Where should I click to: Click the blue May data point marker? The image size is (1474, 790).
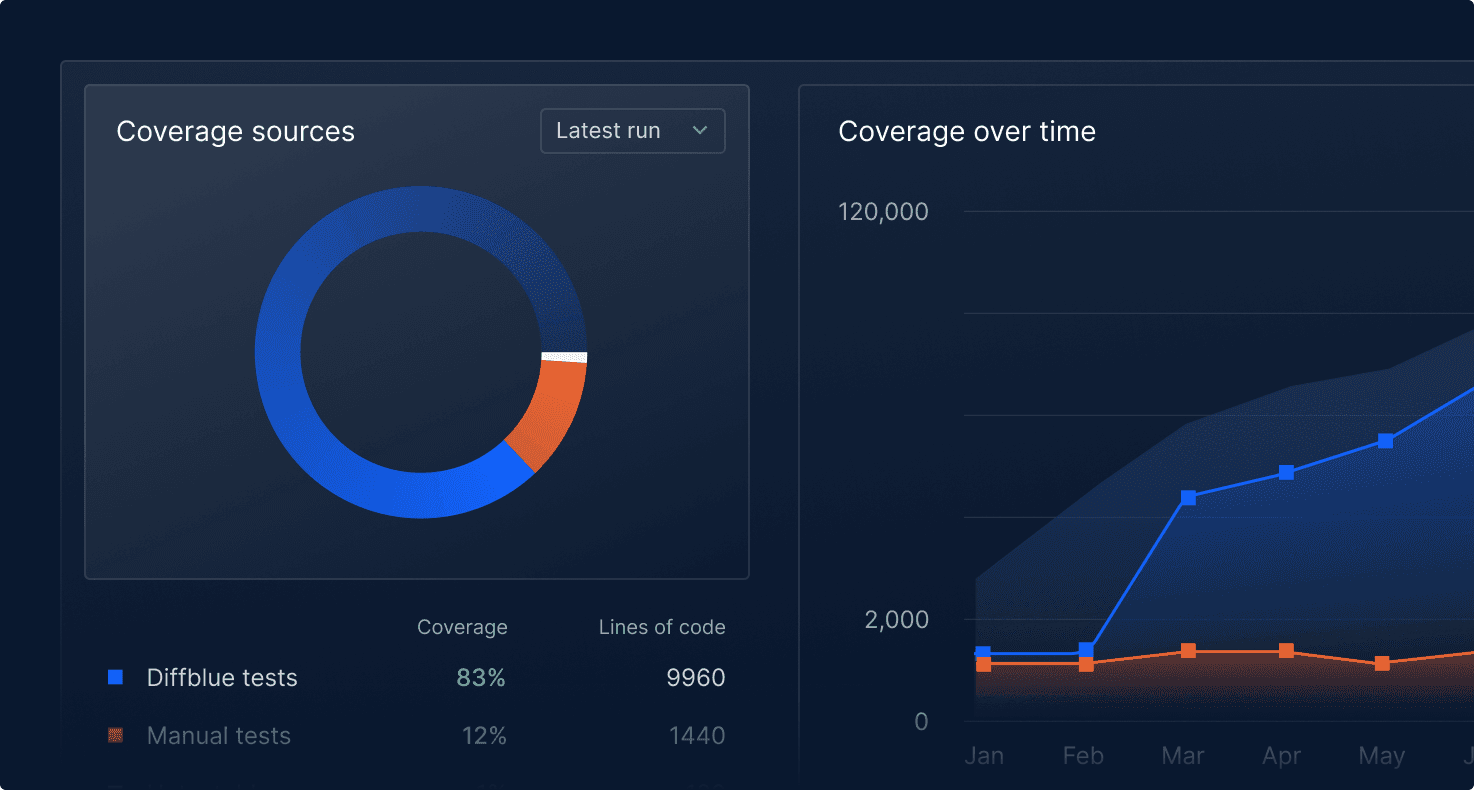pyautogui.click(x=1385, y=440)
